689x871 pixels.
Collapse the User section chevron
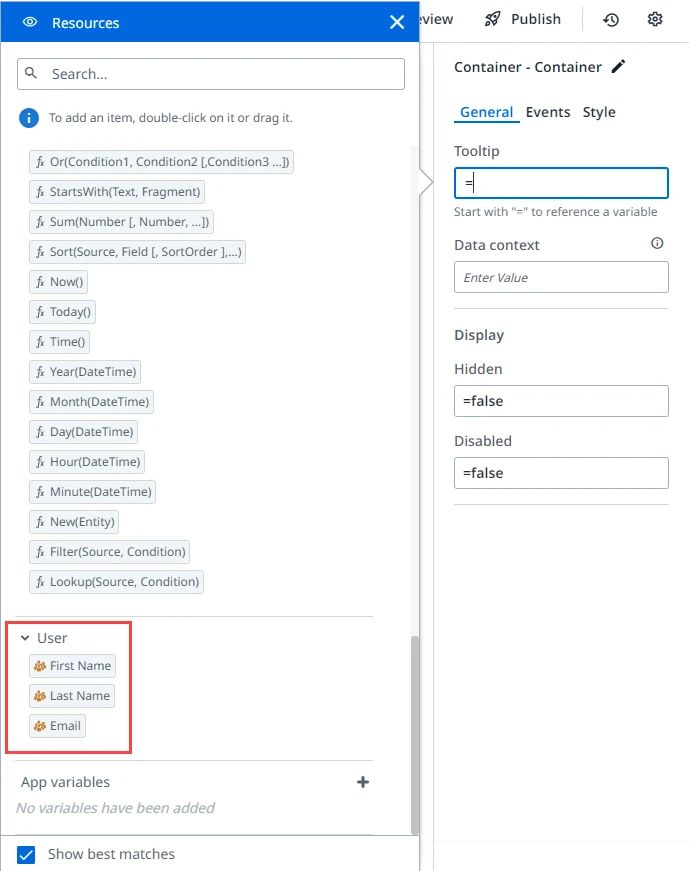pyautogui.click(x=25, y=638)
